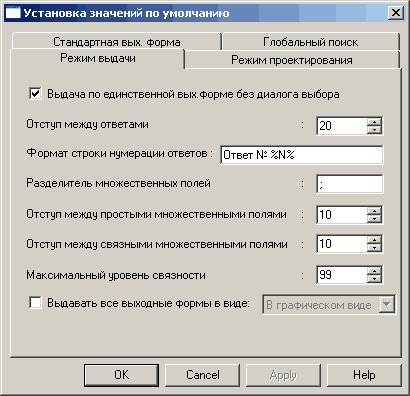Increase Отступ между ответами spinner value
Viewport: 410px width, 396px height.
pos(374,121)
